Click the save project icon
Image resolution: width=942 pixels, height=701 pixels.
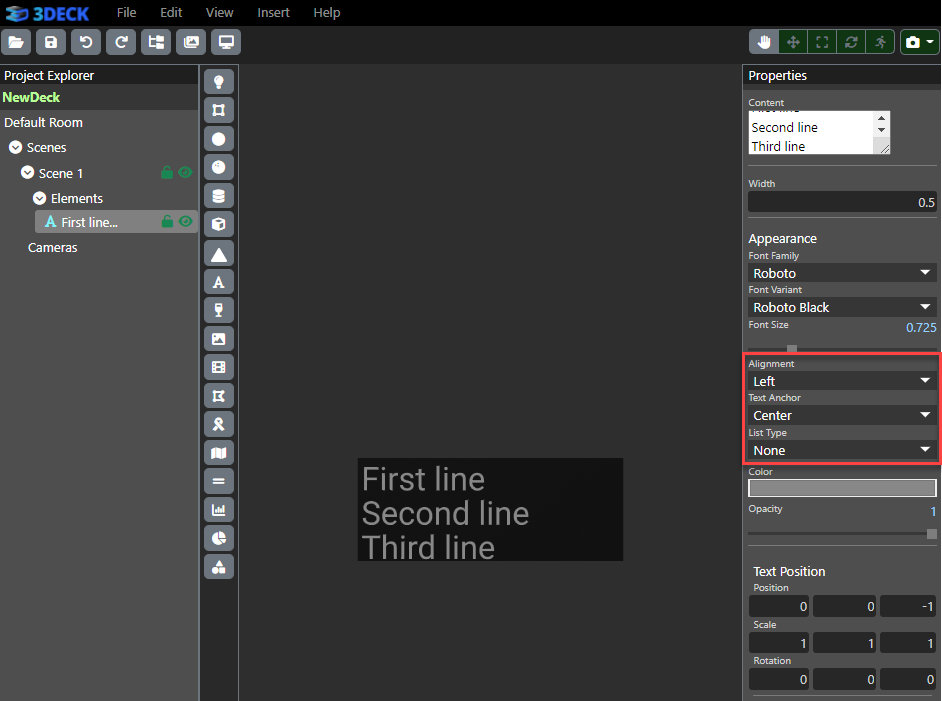click(x=51, y=42)
